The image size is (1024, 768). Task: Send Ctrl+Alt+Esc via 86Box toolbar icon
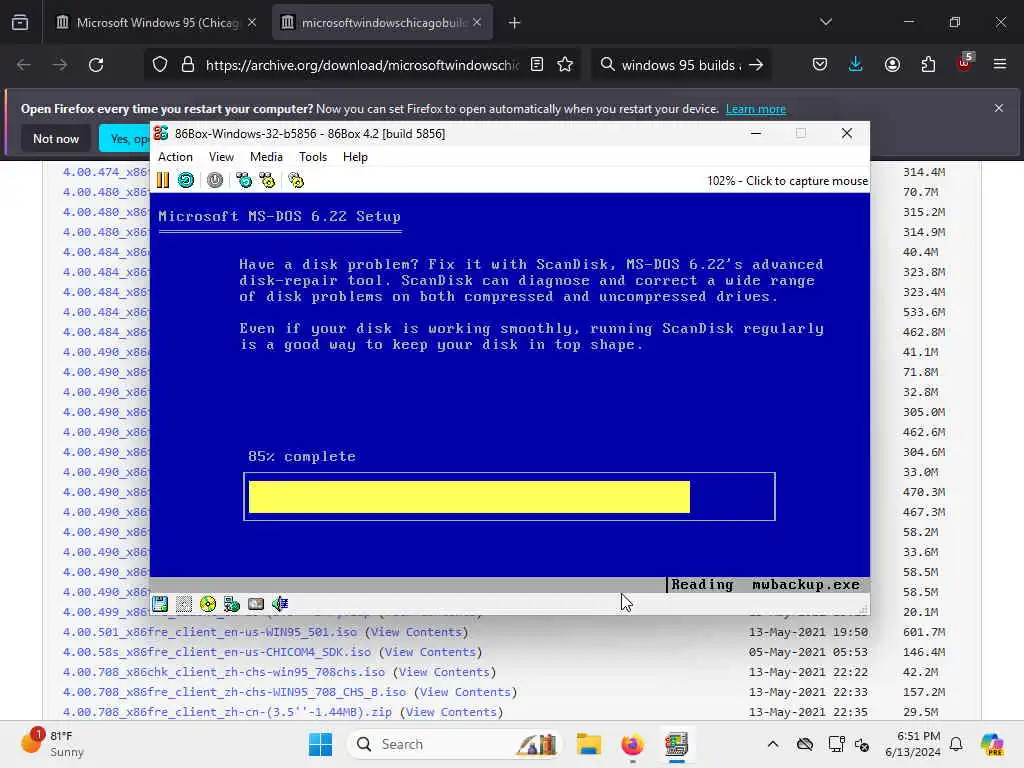pos(267,180)
